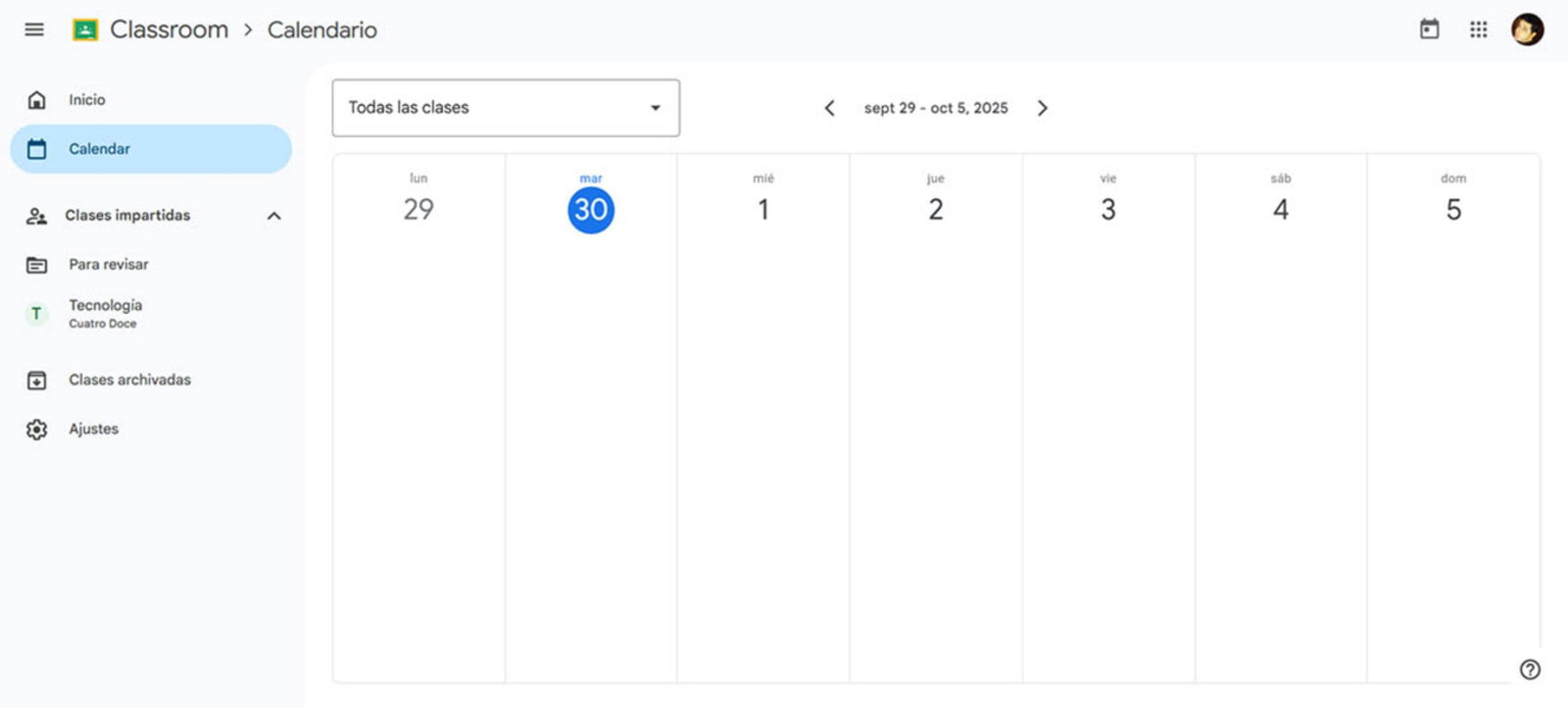
Task: Go to the next week
Action: point(1043,108)
